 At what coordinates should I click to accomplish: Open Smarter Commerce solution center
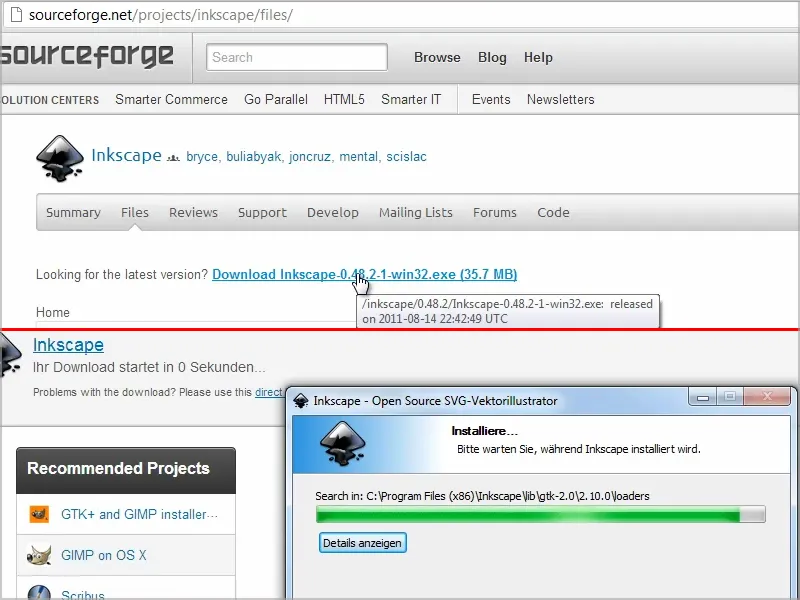click(x=171, y=99)
